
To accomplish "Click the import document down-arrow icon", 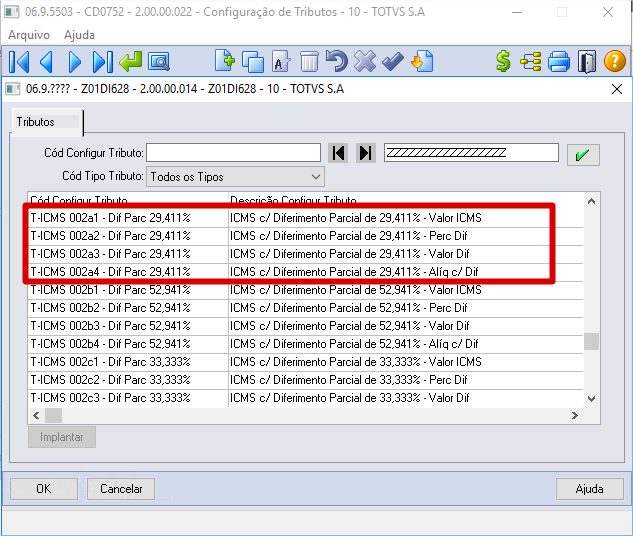I will coord(421,61).
